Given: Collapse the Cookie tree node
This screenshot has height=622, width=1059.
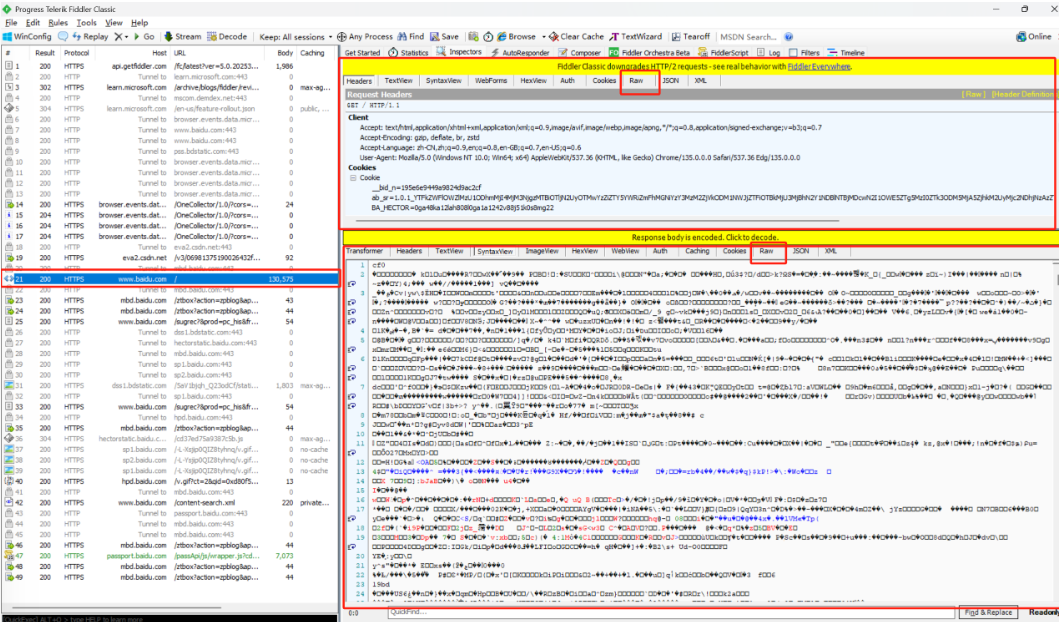Looking at the screenshot, I should click(x=353, y=178).
